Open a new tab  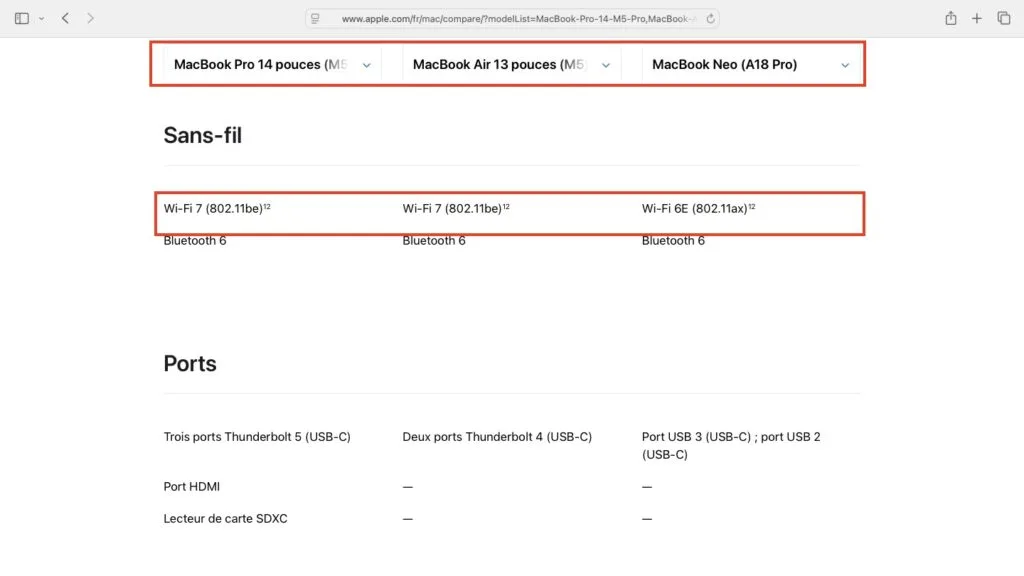click(x=976, y=18)
